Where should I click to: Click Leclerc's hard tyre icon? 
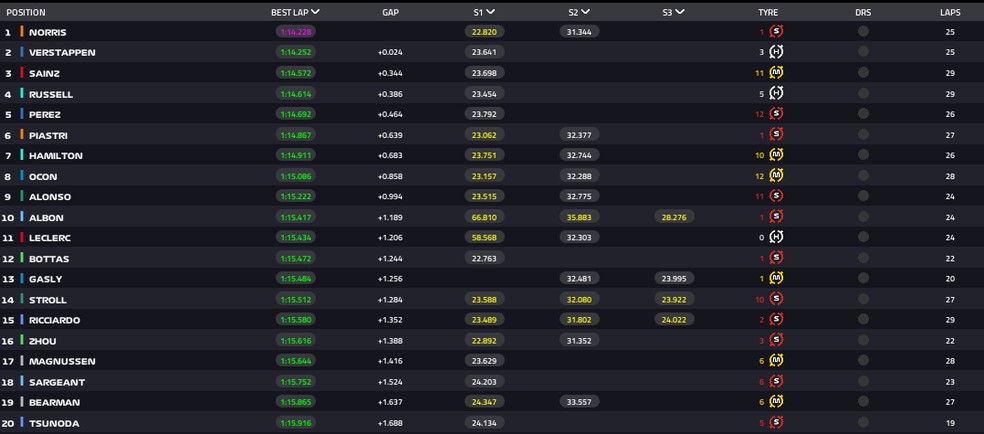(x=776, y=237)
